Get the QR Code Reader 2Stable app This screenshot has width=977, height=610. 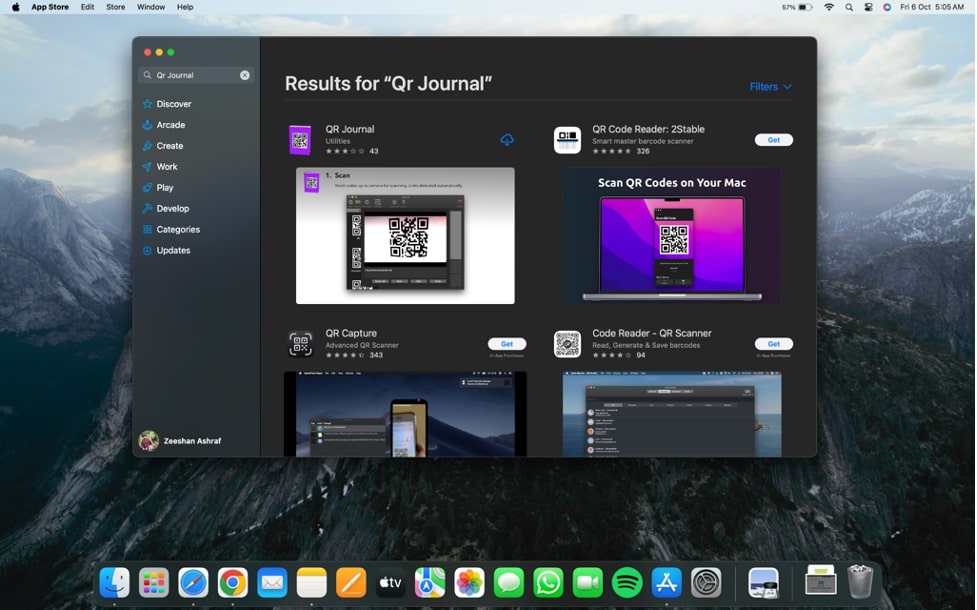tap(773, 140)
